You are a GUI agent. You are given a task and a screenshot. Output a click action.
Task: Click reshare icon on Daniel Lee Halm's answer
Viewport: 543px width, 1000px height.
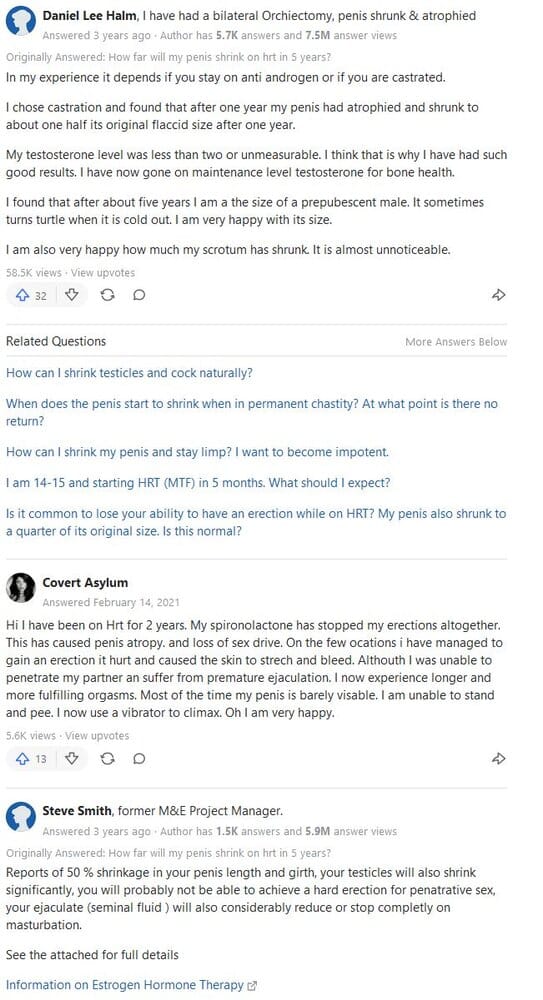click(107, 295)
